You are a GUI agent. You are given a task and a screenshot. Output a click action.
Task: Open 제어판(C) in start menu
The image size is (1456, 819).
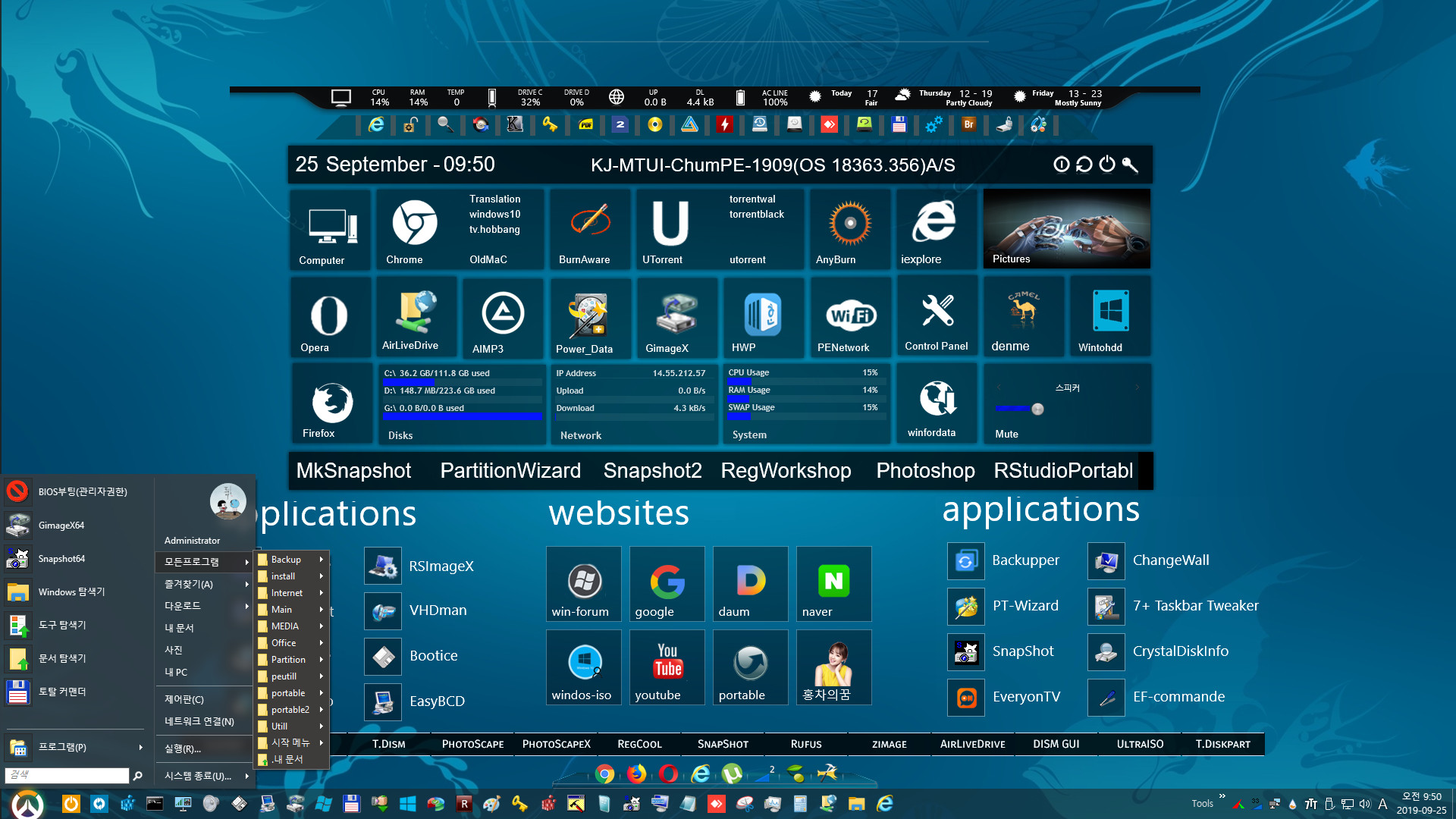[206, 699]
